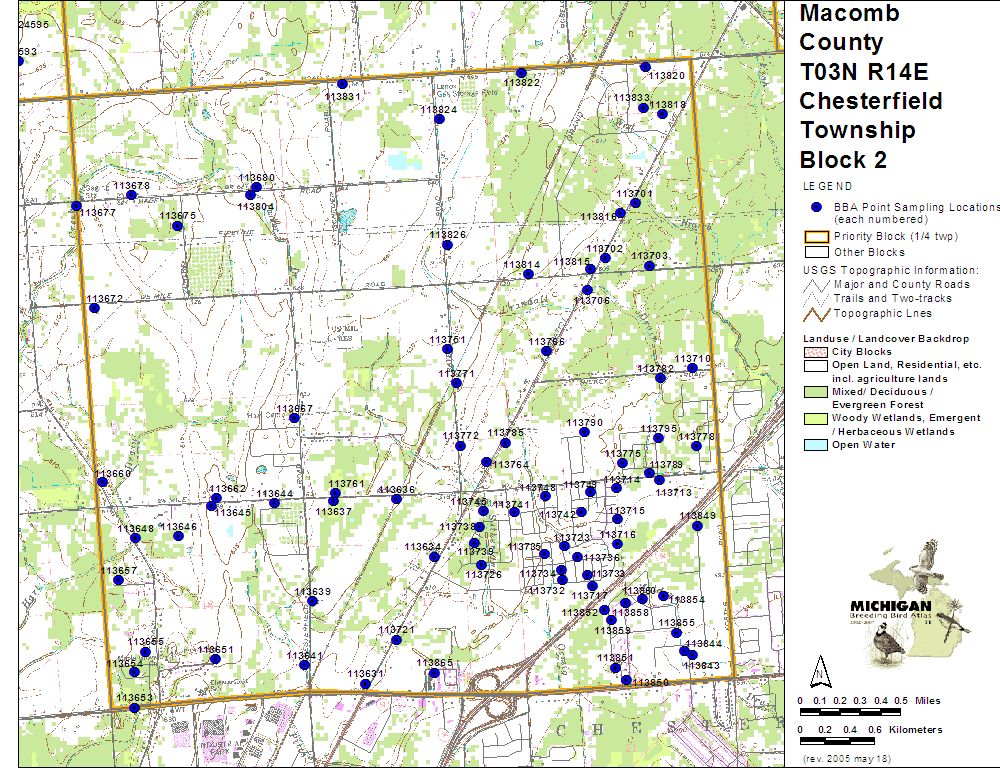The width and height of the screenshot is (1000, 768).
Task: Select sampling point 113831 on the map
Action: tap(342, 85)
